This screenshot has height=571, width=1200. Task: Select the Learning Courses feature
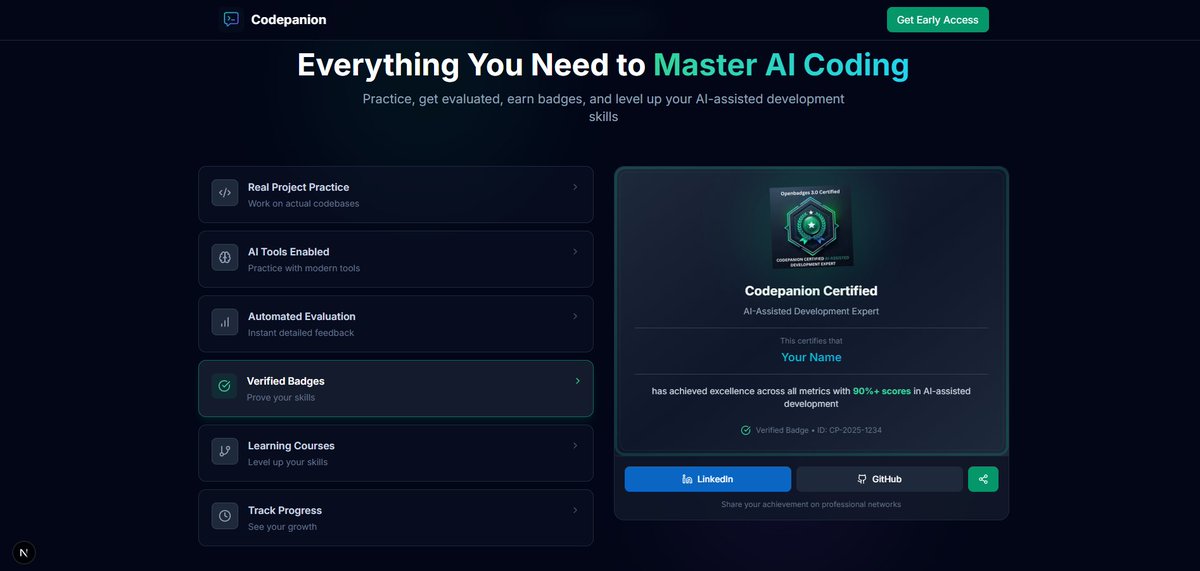click(395, 452)
